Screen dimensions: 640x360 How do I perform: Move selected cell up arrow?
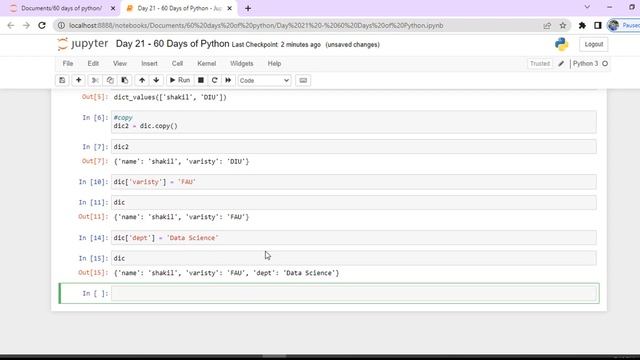coord(142,80)
